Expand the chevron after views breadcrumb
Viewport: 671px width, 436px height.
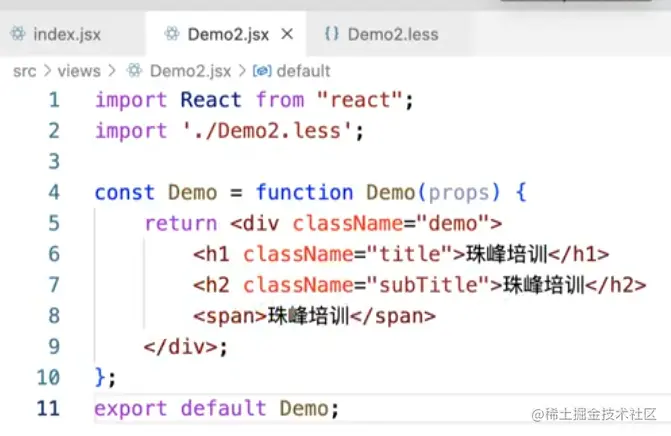click(112, 71)
